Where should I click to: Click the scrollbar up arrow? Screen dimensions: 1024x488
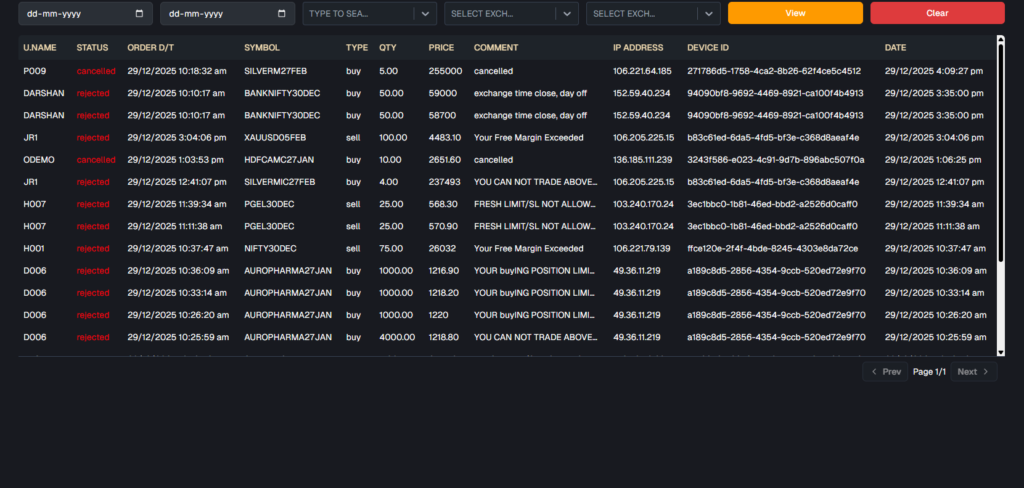[x=1000, y=41]
